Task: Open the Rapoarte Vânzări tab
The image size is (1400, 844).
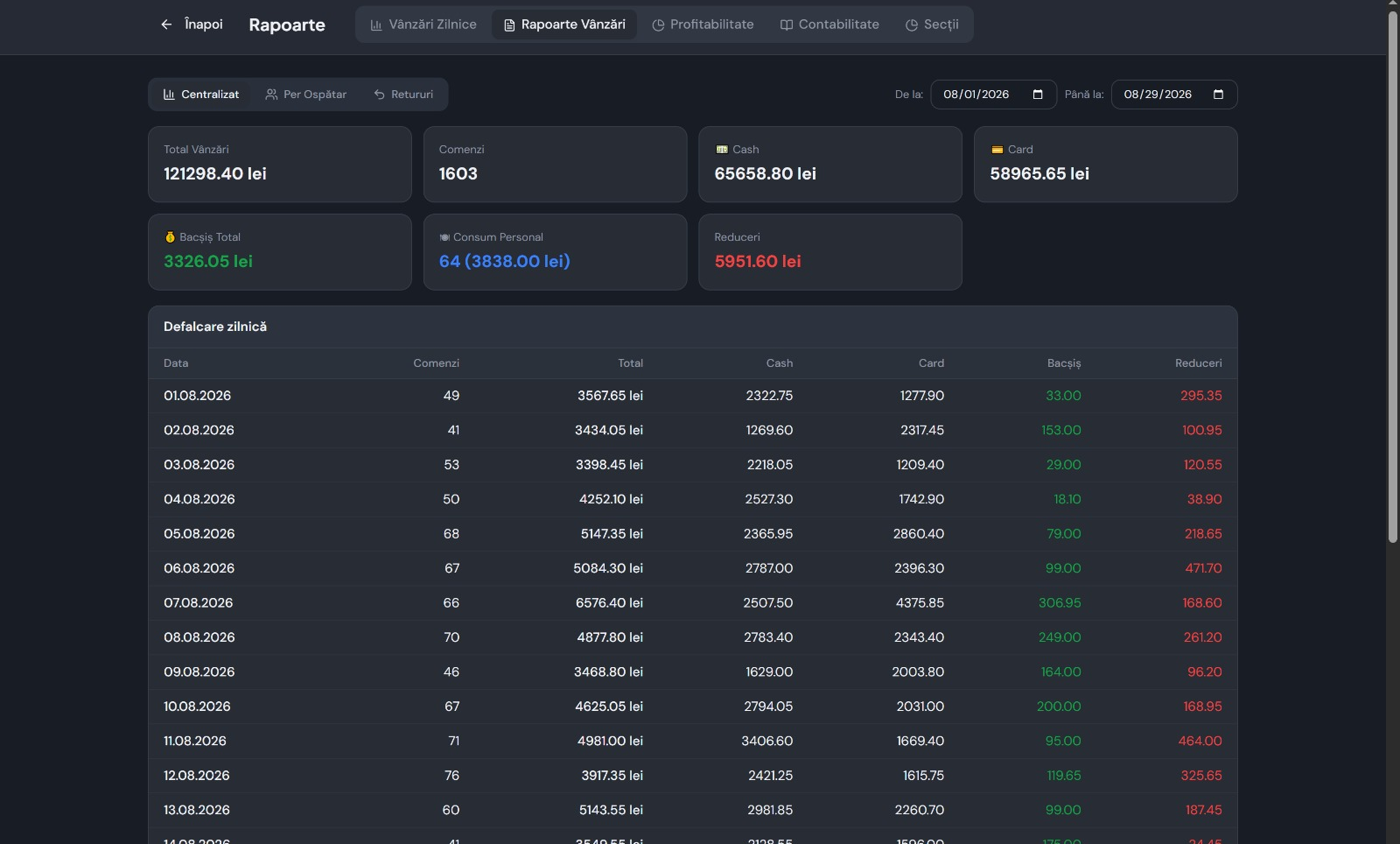Action: (564, 25)
